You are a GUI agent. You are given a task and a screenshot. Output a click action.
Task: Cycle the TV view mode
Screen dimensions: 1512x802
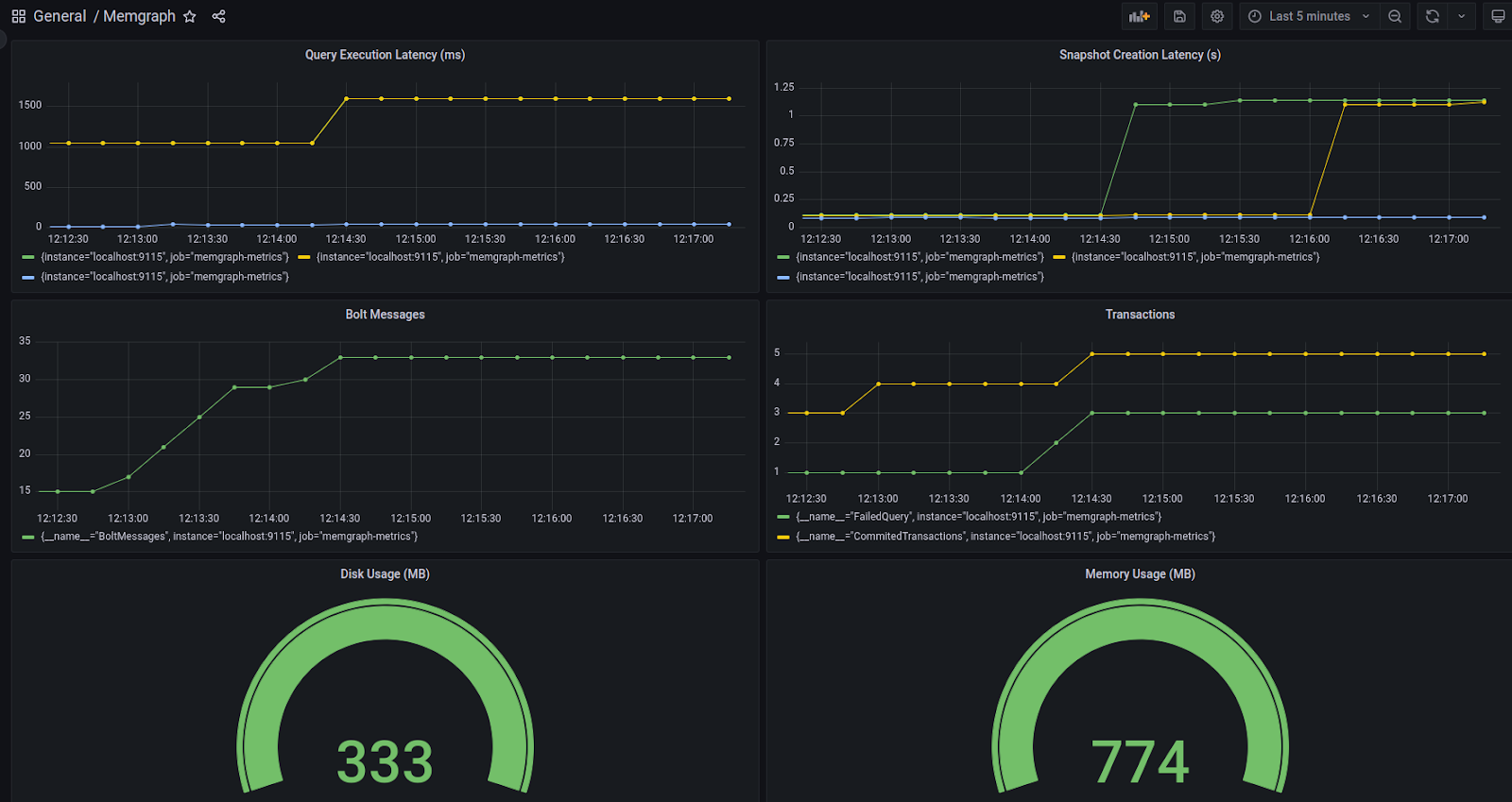click(x=1498, y=16)
